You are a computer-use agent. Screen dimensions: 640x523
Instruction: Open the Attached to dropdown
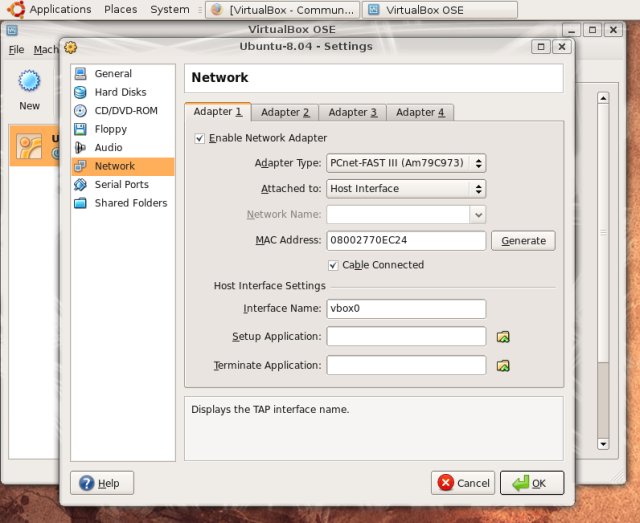(x=406, y=189)
